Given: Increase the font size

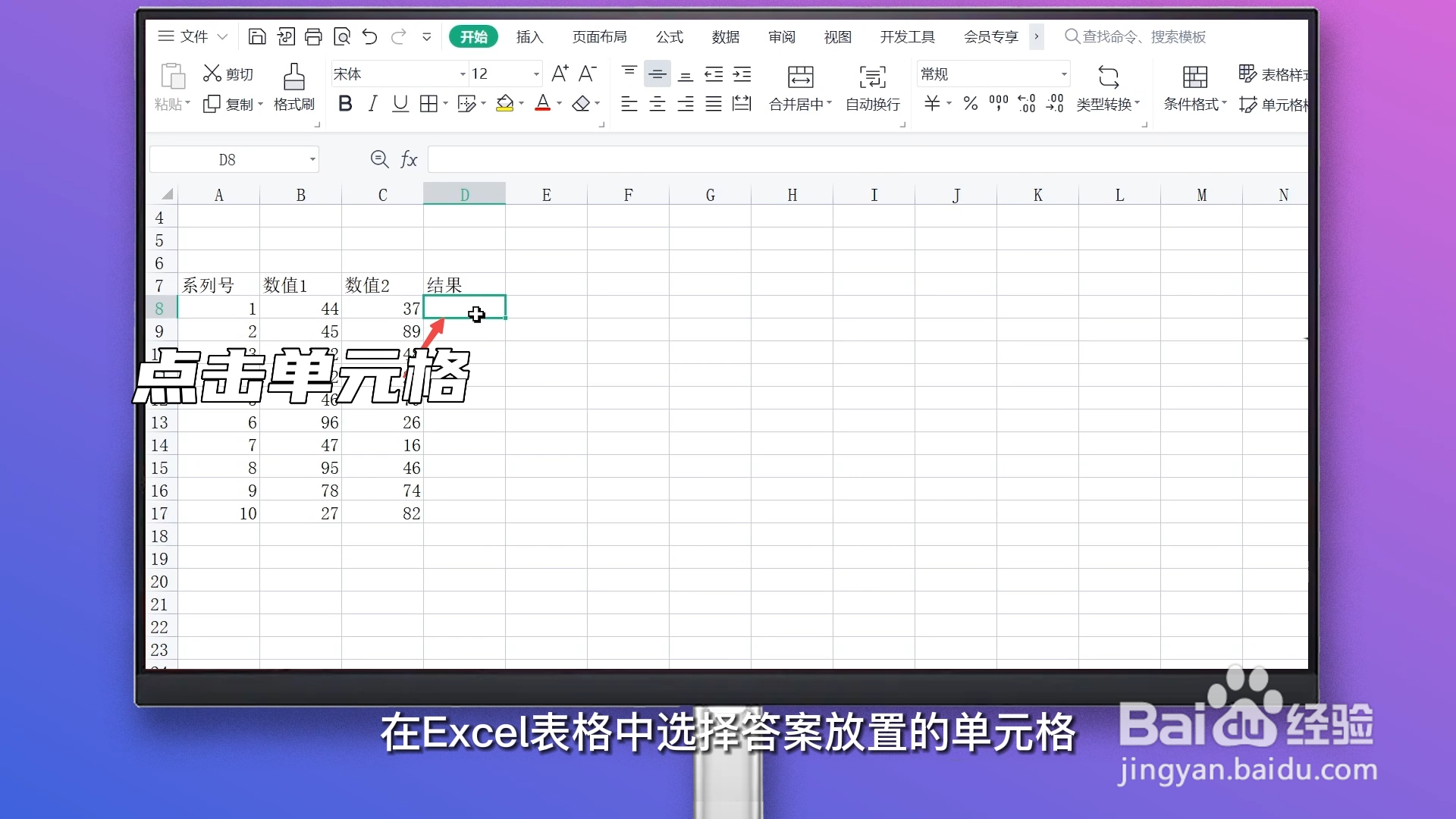Looking at the screenshot, I should point(560,73).
